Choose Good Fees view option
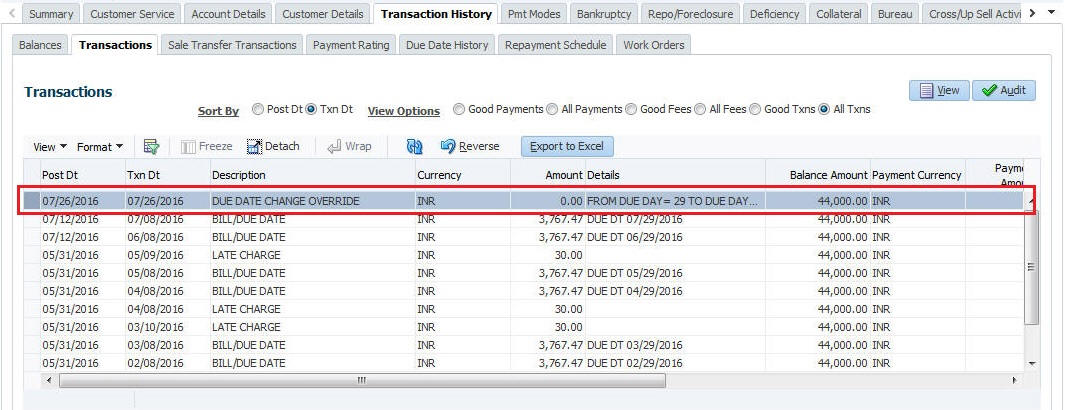1065x410 pixels. pos(631,109)
